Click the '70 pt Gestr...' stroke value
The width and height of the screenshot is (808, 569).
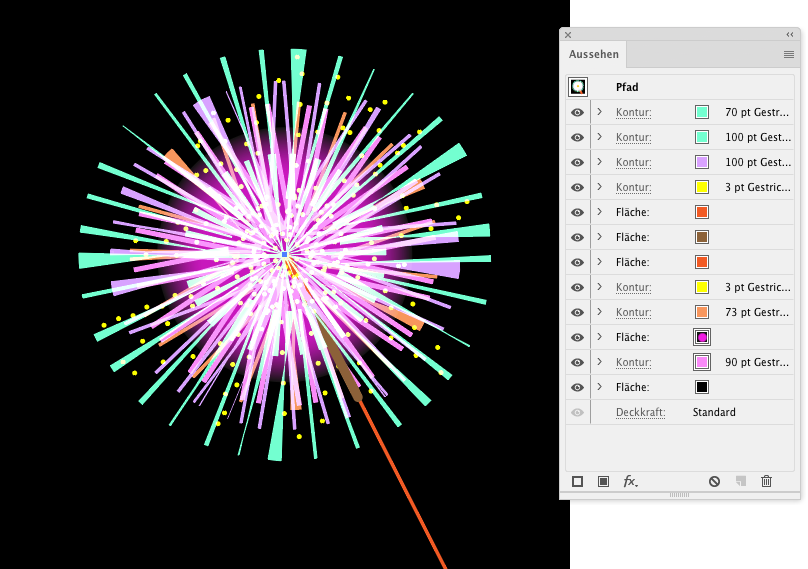pos(757,112)
